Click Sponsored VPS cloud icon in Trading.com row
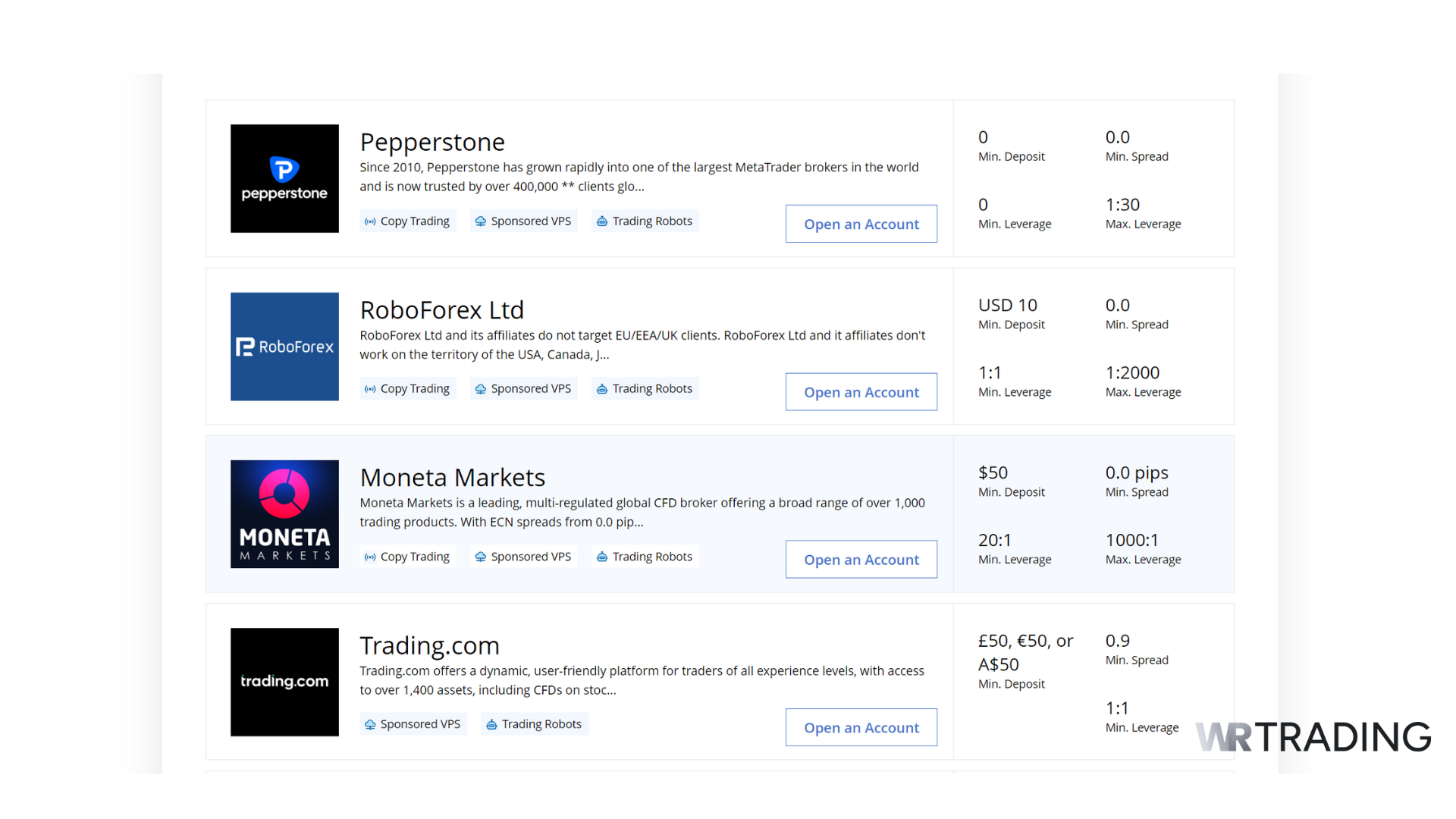Viewport: 1456px width, 819px height. point(370,725)
